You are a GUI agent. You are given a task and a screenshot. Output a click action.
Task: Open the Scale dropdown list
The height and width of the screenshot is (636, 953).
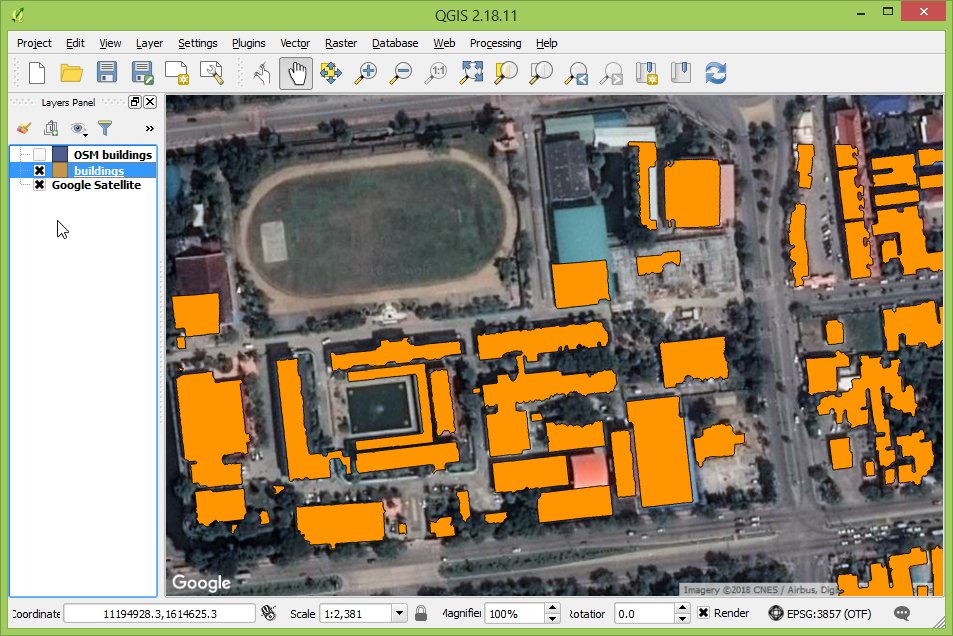coord(399,613)
